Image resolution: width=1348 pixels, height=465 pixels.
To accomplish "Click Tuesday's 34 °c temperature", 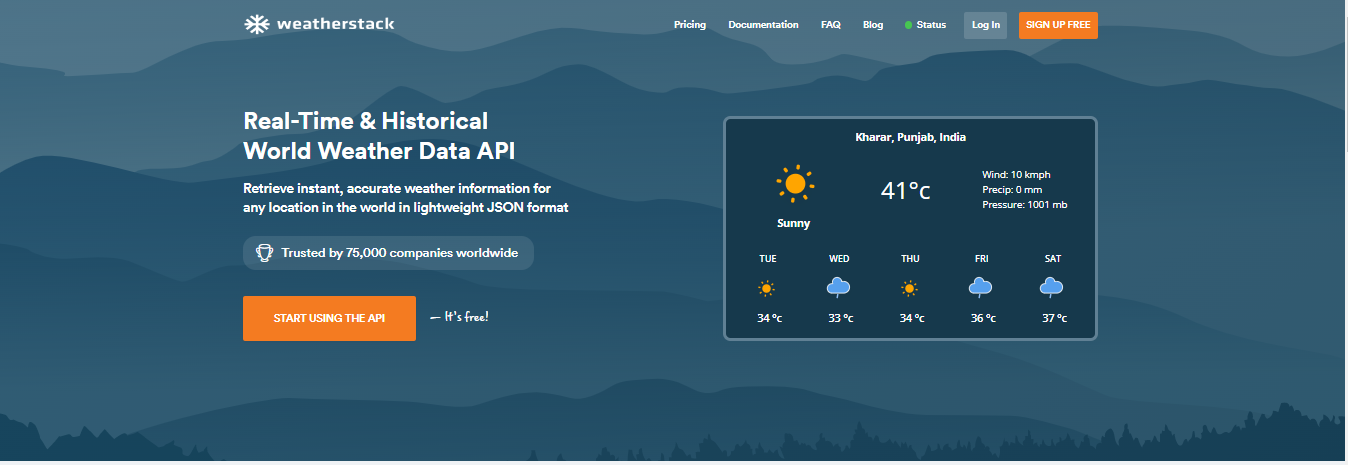I will (769, 318).
